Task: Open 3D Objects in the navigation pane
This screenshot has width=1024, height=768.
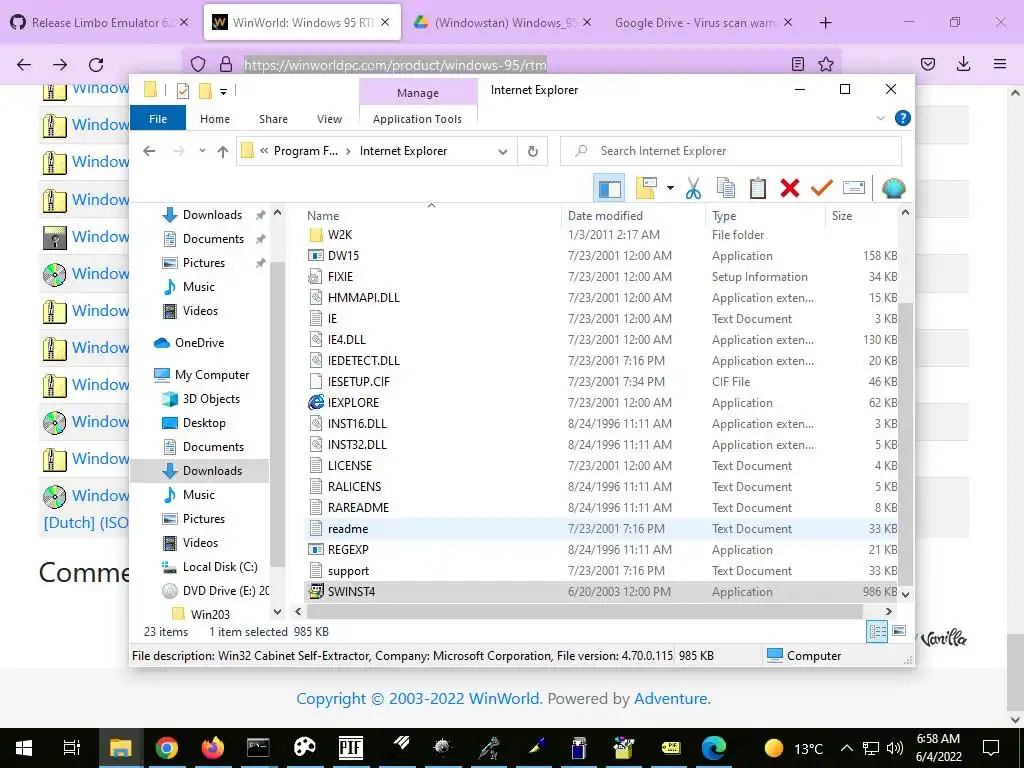Action: point(211,399)
